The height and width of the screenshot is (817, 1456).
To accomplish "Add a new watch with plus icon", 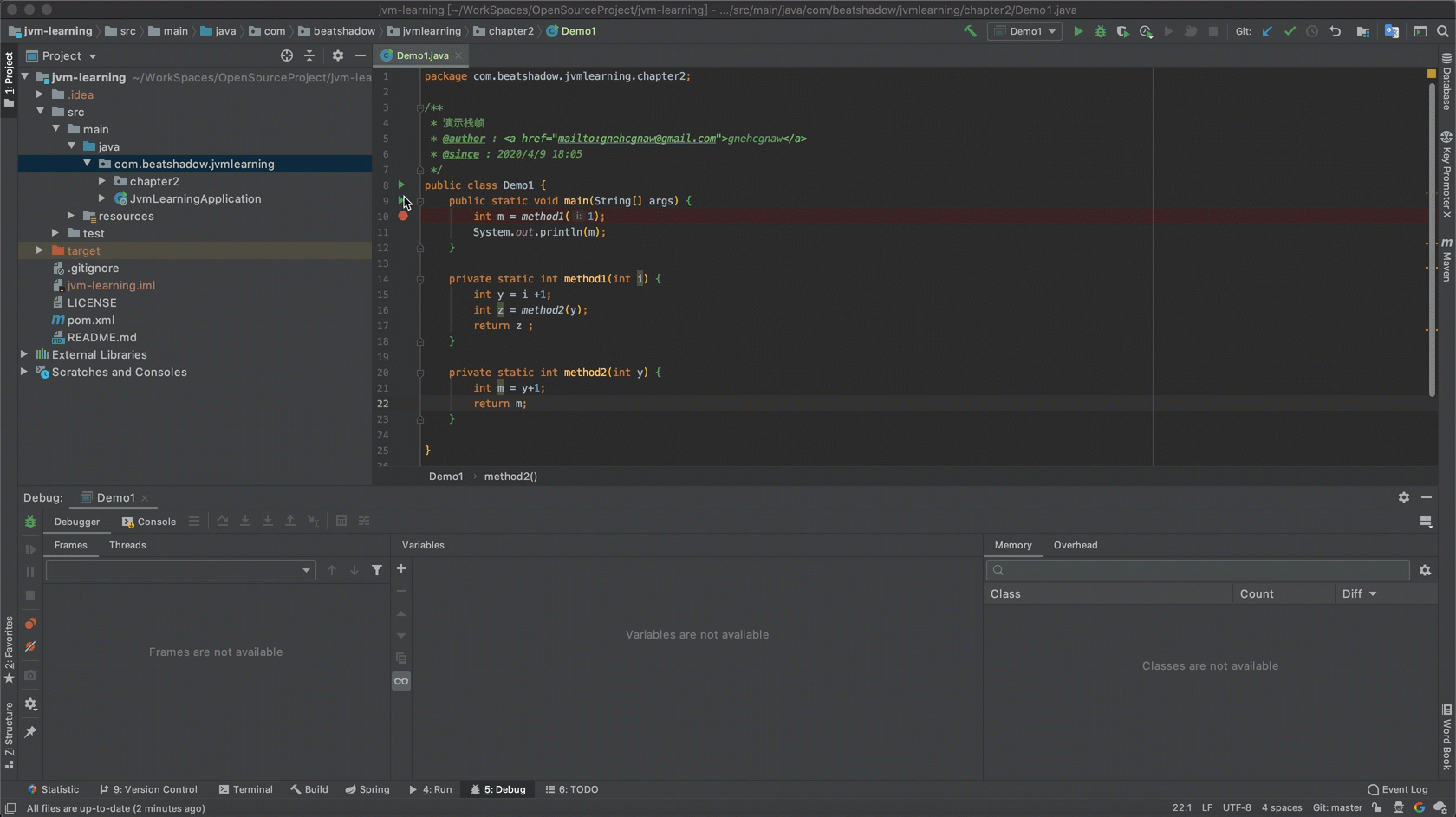I will [x=401, y=568].
